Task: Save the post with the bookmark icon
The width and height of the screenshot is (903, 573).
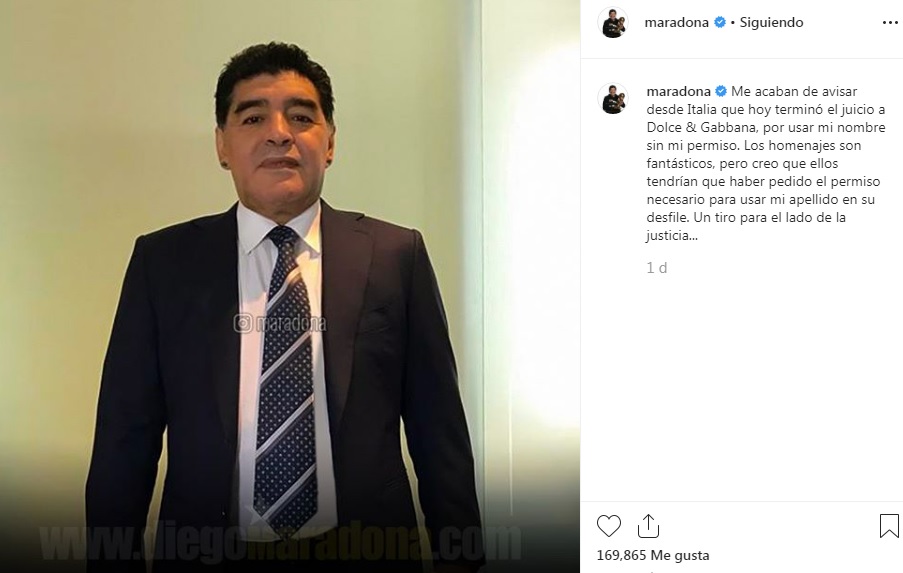Action: point(889,526)
